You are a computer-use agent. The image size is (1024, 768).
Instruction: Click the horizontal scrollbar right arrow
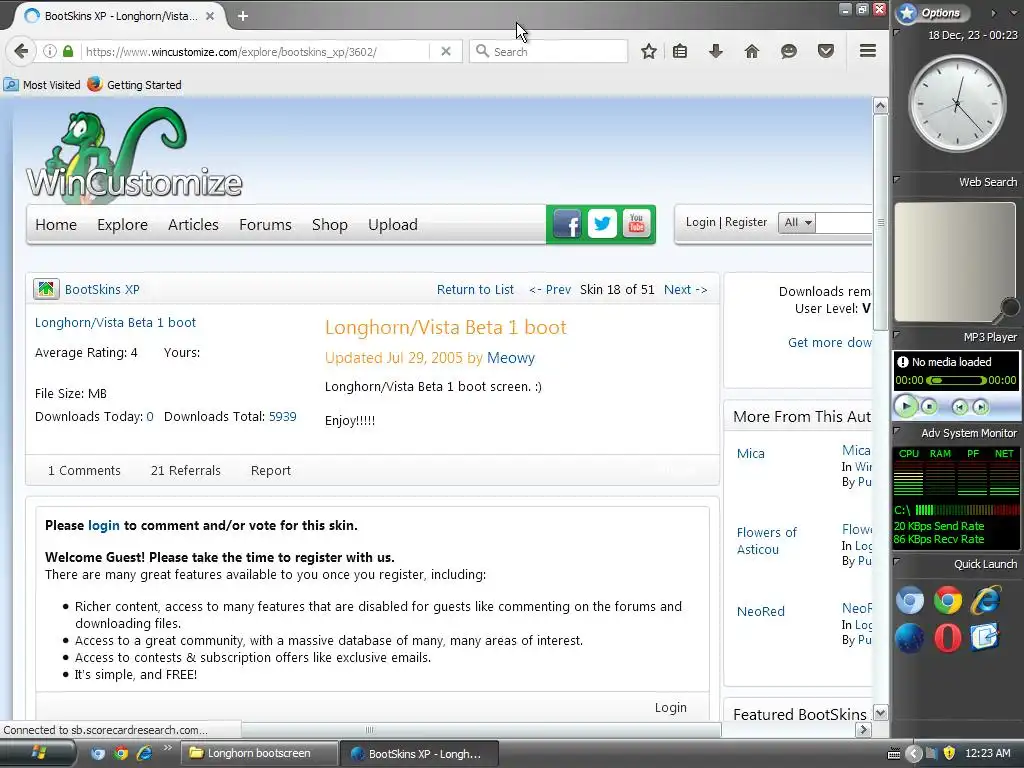(x=863, y=729)
